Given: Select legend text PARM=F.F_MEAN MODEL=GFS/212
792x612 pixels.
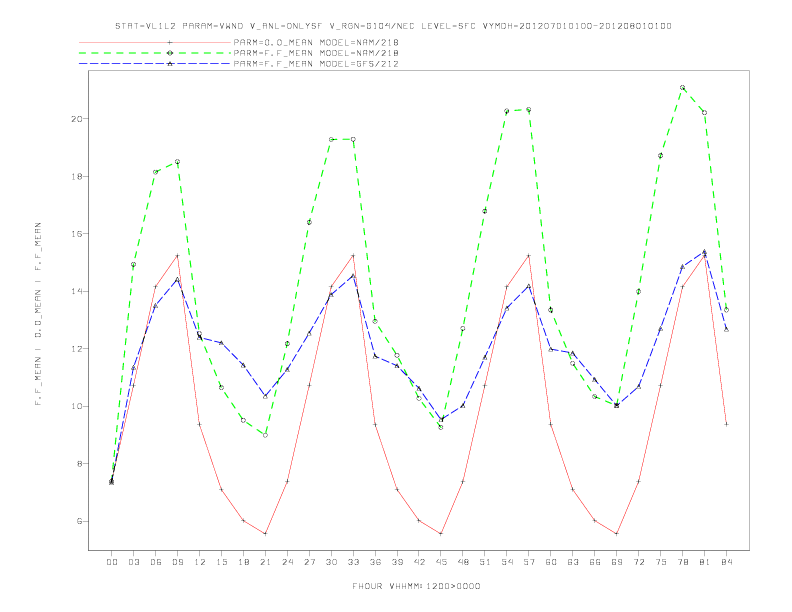Looking at the screenshot, I should [x=316, y=64].
